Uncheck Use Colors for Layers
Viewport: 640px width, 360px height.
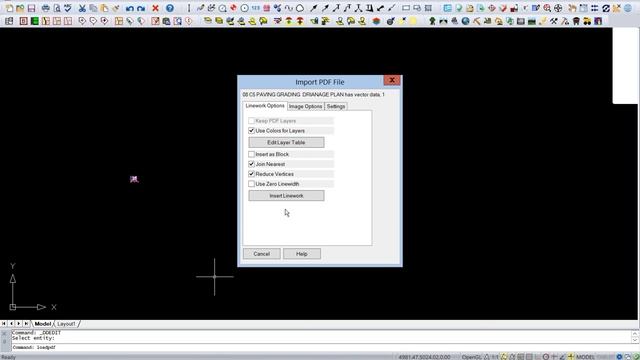pos(251,131)
